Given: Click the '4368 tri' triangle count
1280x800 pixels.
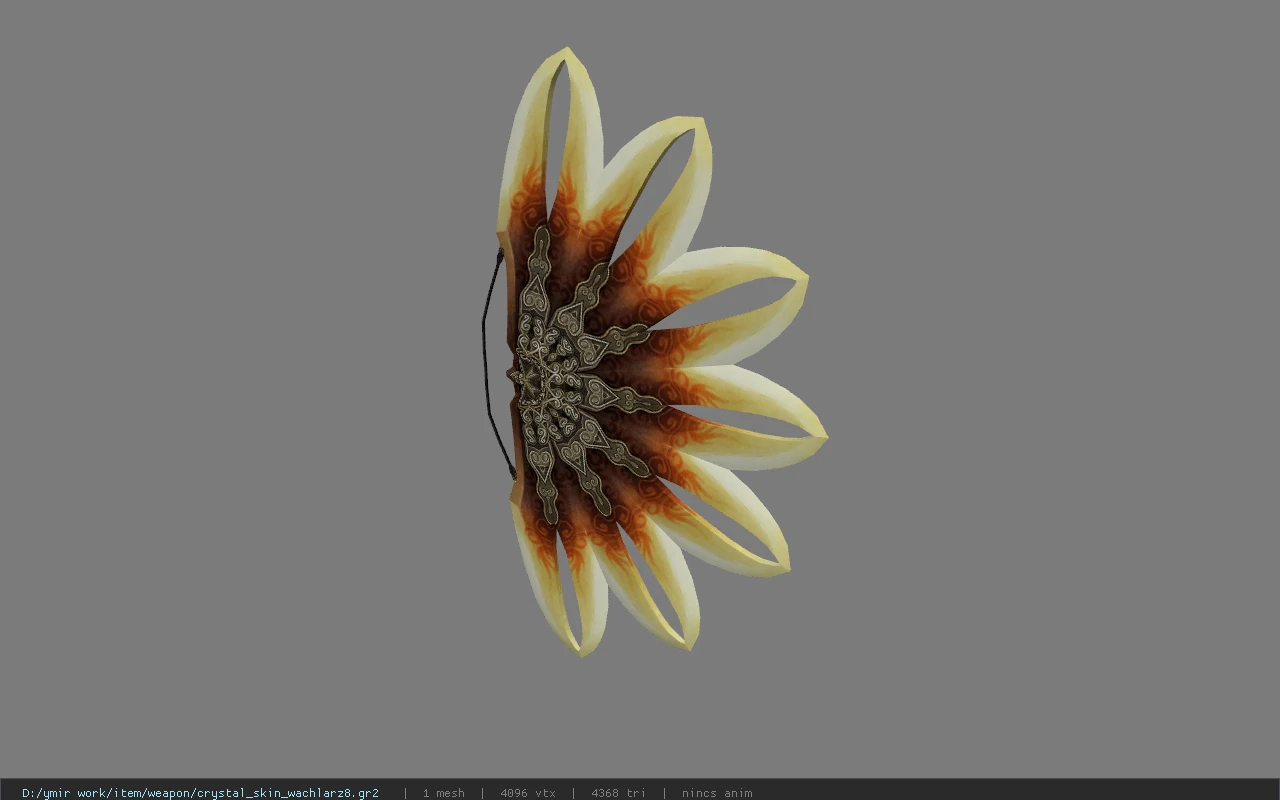Looking at the screenshot, I should 618,793.
